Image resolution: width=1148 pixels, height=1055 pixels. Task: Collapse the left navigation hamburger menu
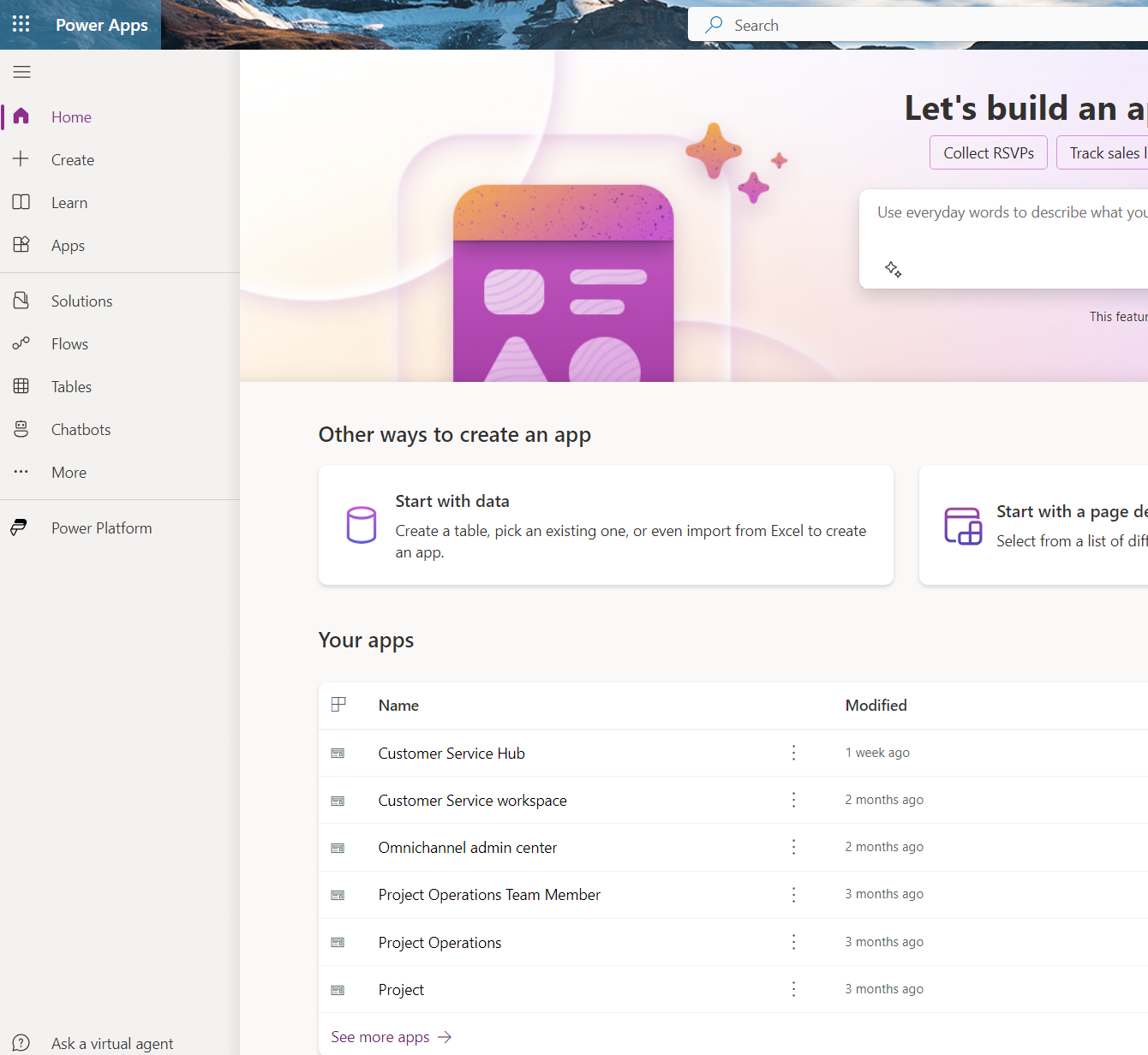coord(21,72)
